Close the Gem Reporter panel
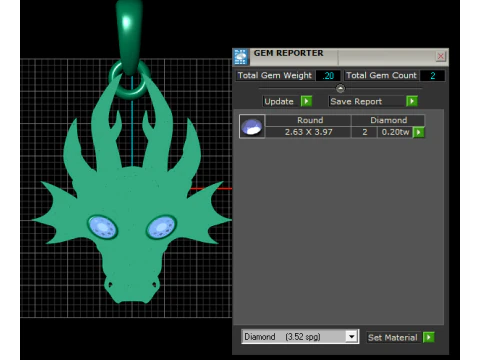 pos(440,56)
